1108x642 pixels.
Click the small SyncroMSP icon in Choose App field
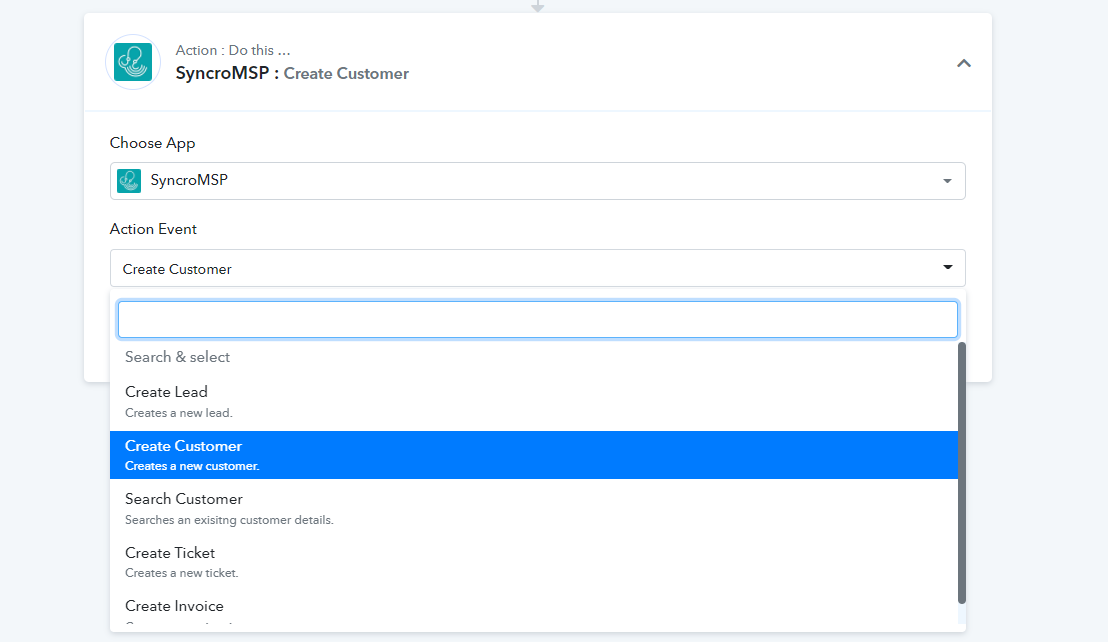pyautogui.click(x=129, y=181)
